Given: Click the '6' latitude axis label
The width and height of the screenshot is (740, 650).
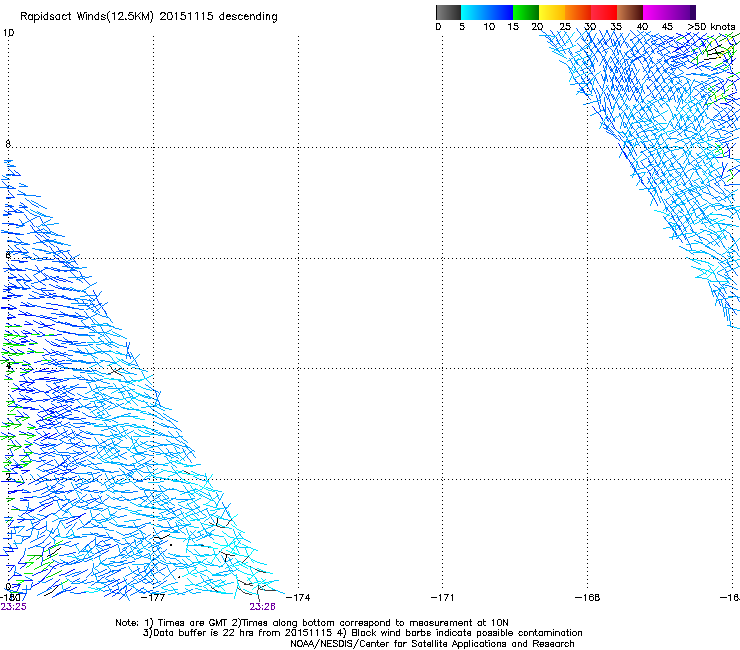Looking at the screenshot, I should click(8, 255).
